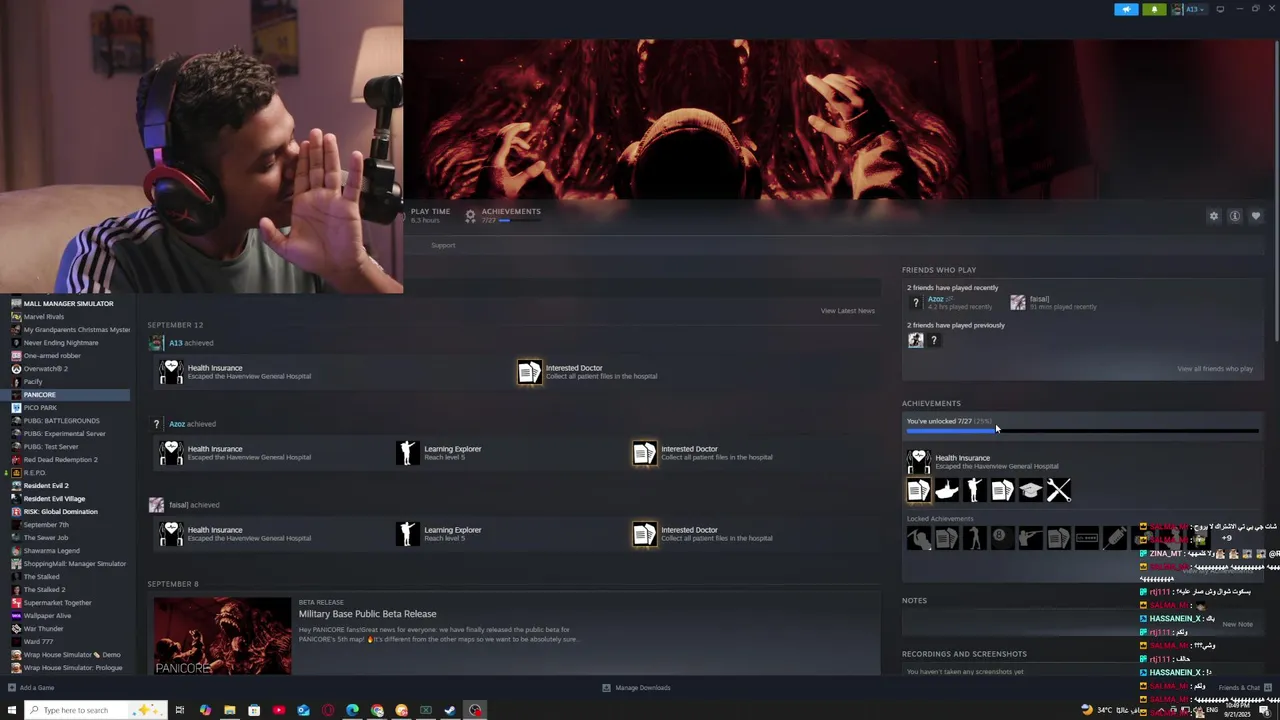This screenshot has height=720, width=1280.
Task: Click faisal's avatar in Friends Who Play
Action: point(1018,302)
